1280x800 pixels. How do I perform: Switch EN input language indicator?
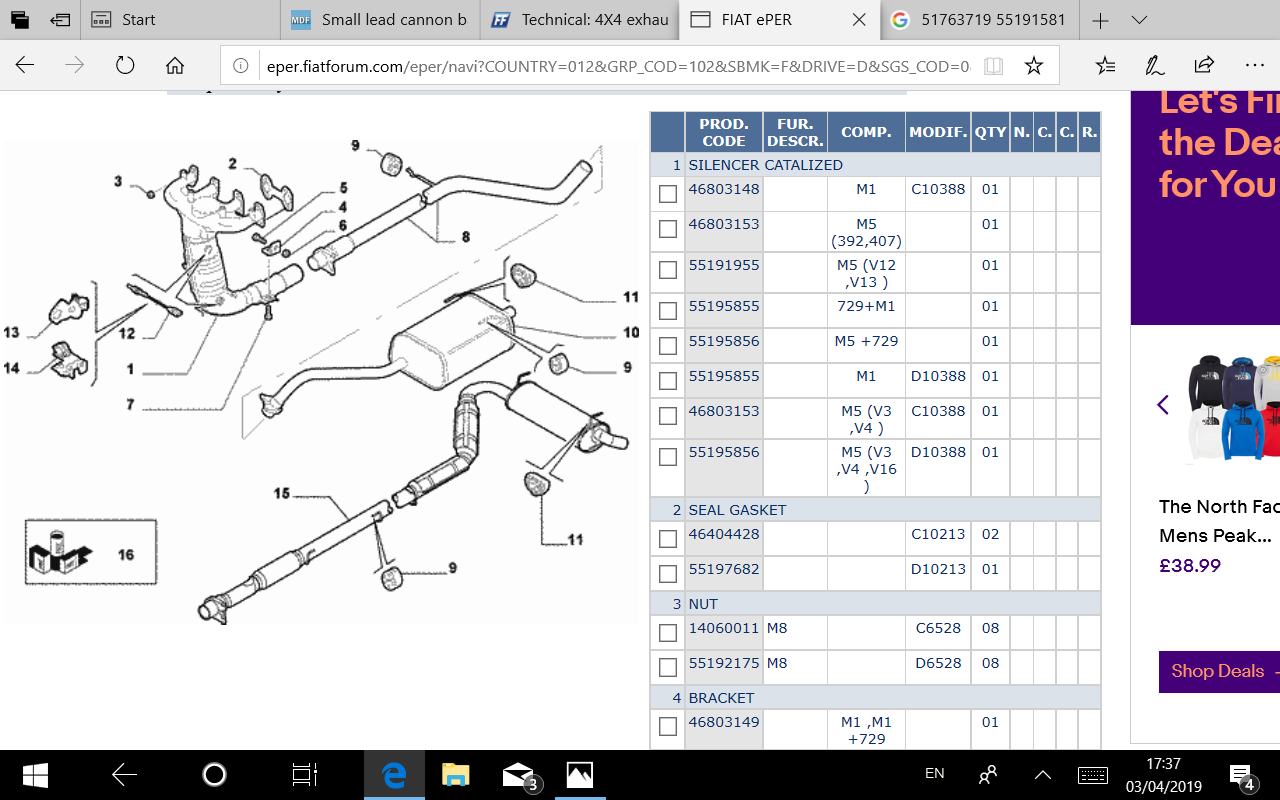(934, 774)
